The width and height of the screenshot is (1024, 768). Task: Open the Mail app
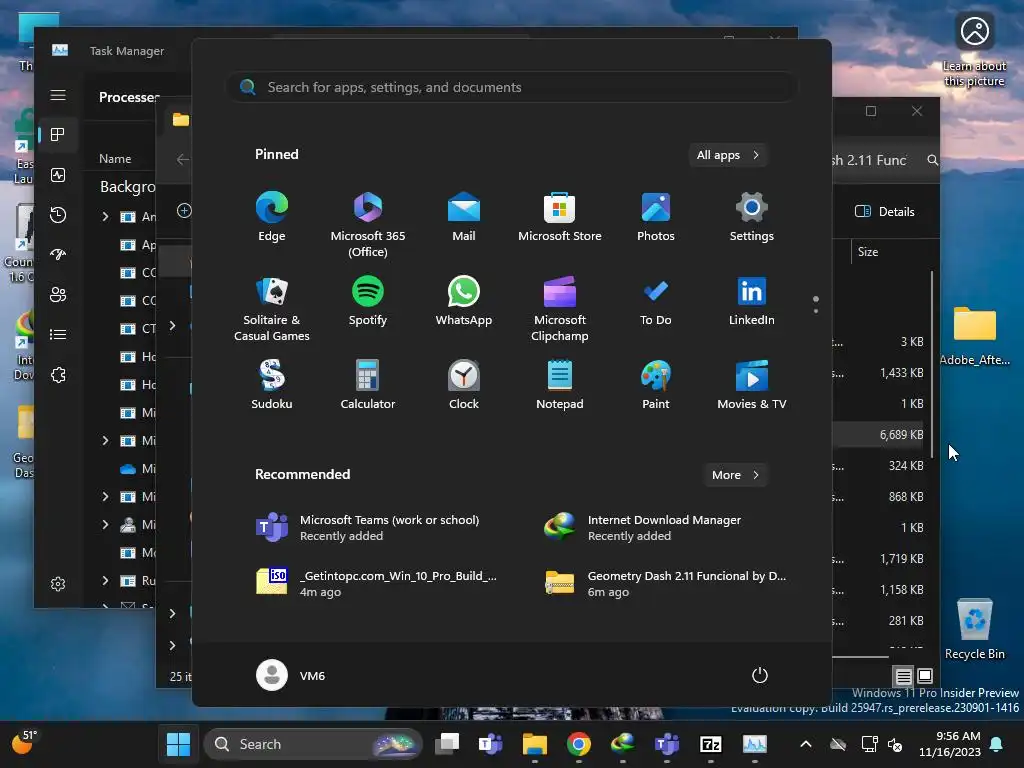tap(464, 217)
